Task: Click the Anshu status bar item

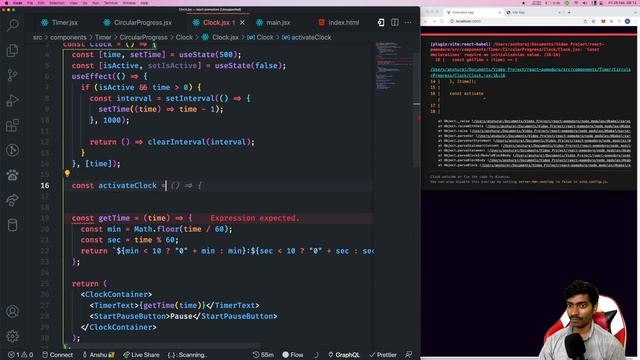Action: coord(98,355)
